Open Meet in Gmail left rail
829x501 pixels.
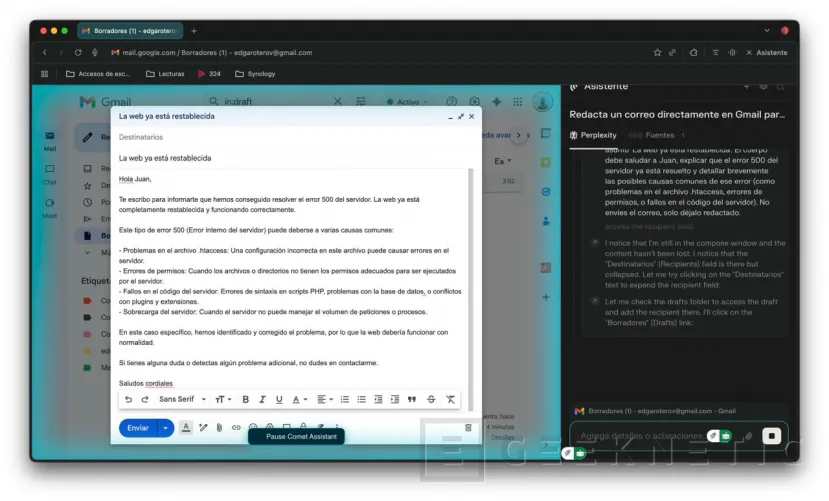[50, 208]
